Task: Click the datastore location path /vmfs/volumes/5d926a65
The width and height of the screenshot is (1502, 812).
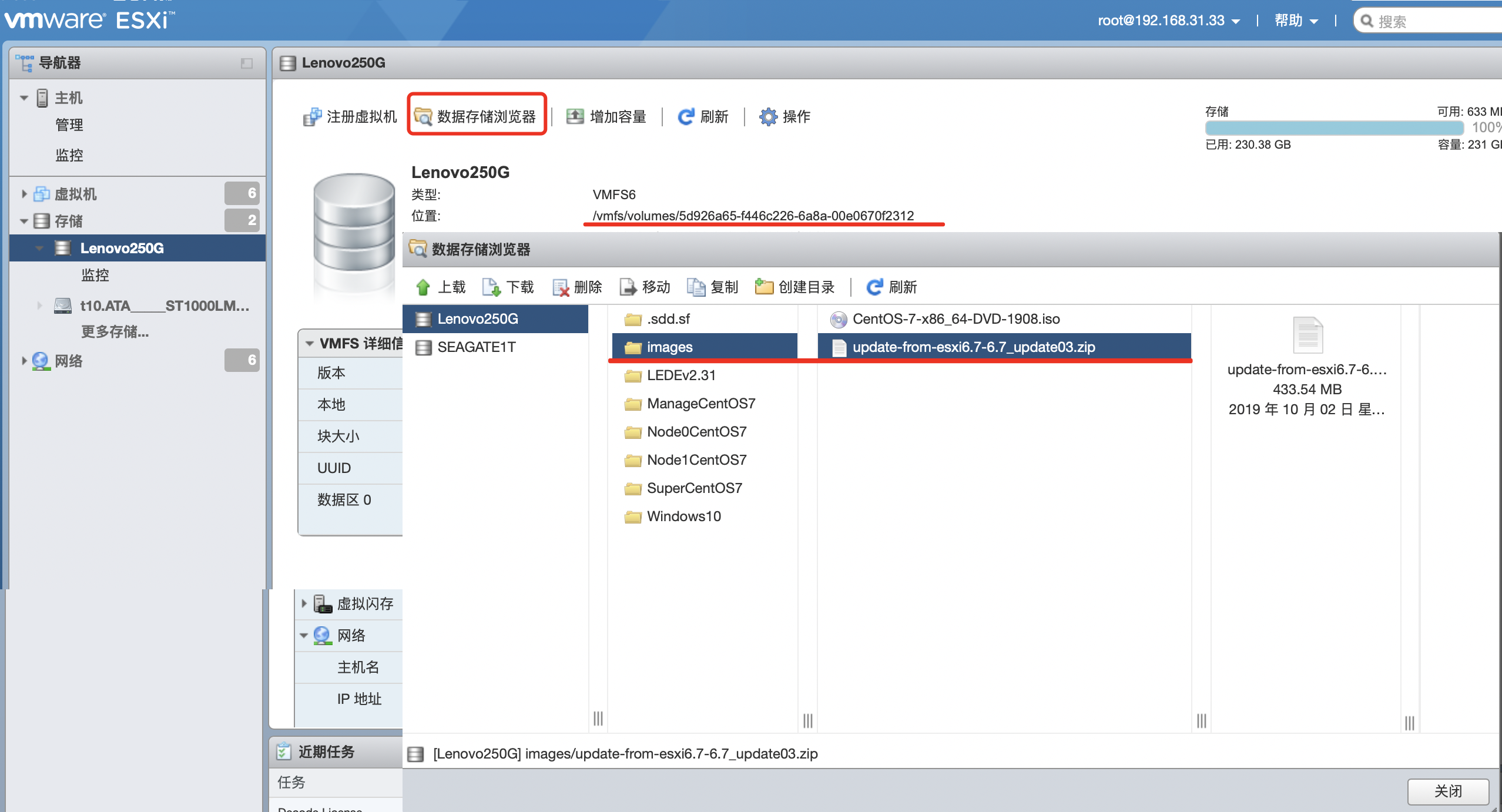Action: click(x=753, y=216)
